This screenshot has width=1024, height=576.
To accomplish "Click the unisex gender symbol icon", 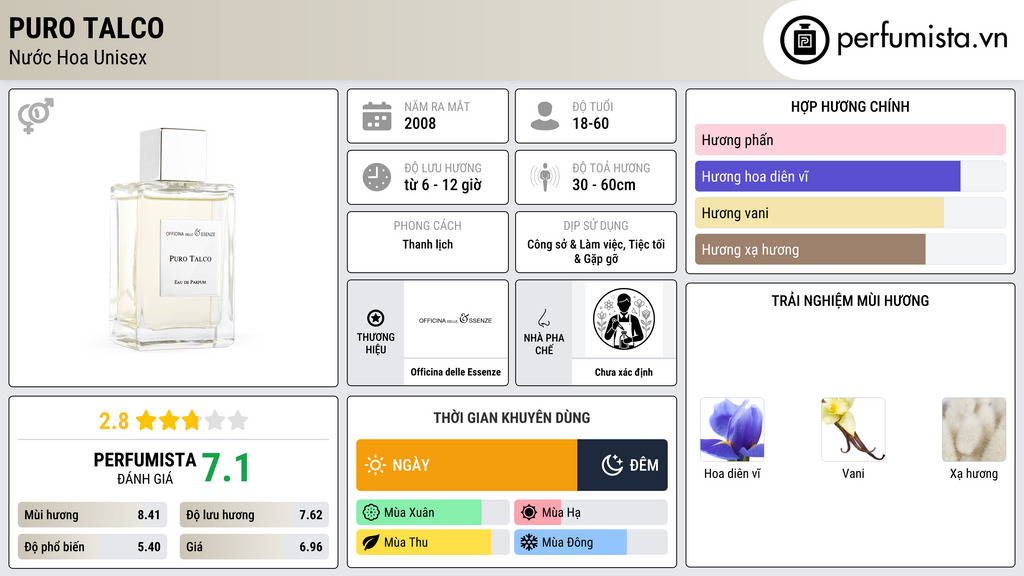I will point(35,116).
